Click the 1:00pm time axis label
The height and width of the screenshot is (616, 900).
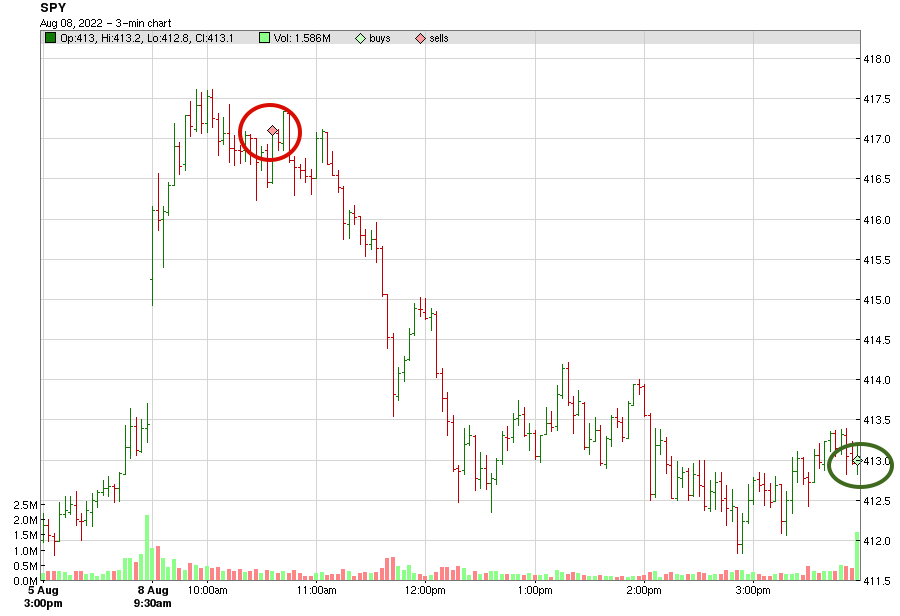click(x=535, y=590)
